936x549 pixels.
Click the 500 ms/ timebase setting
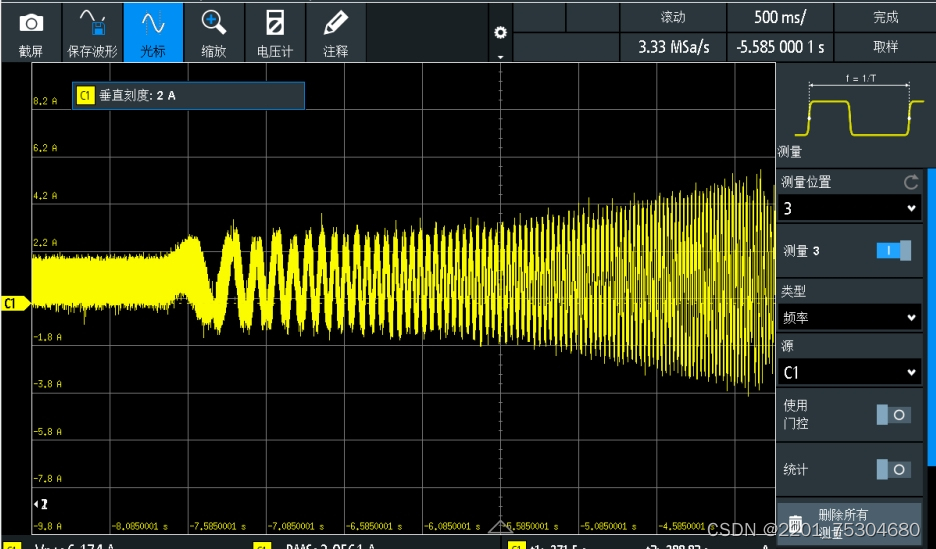click(x=780, y=17)
